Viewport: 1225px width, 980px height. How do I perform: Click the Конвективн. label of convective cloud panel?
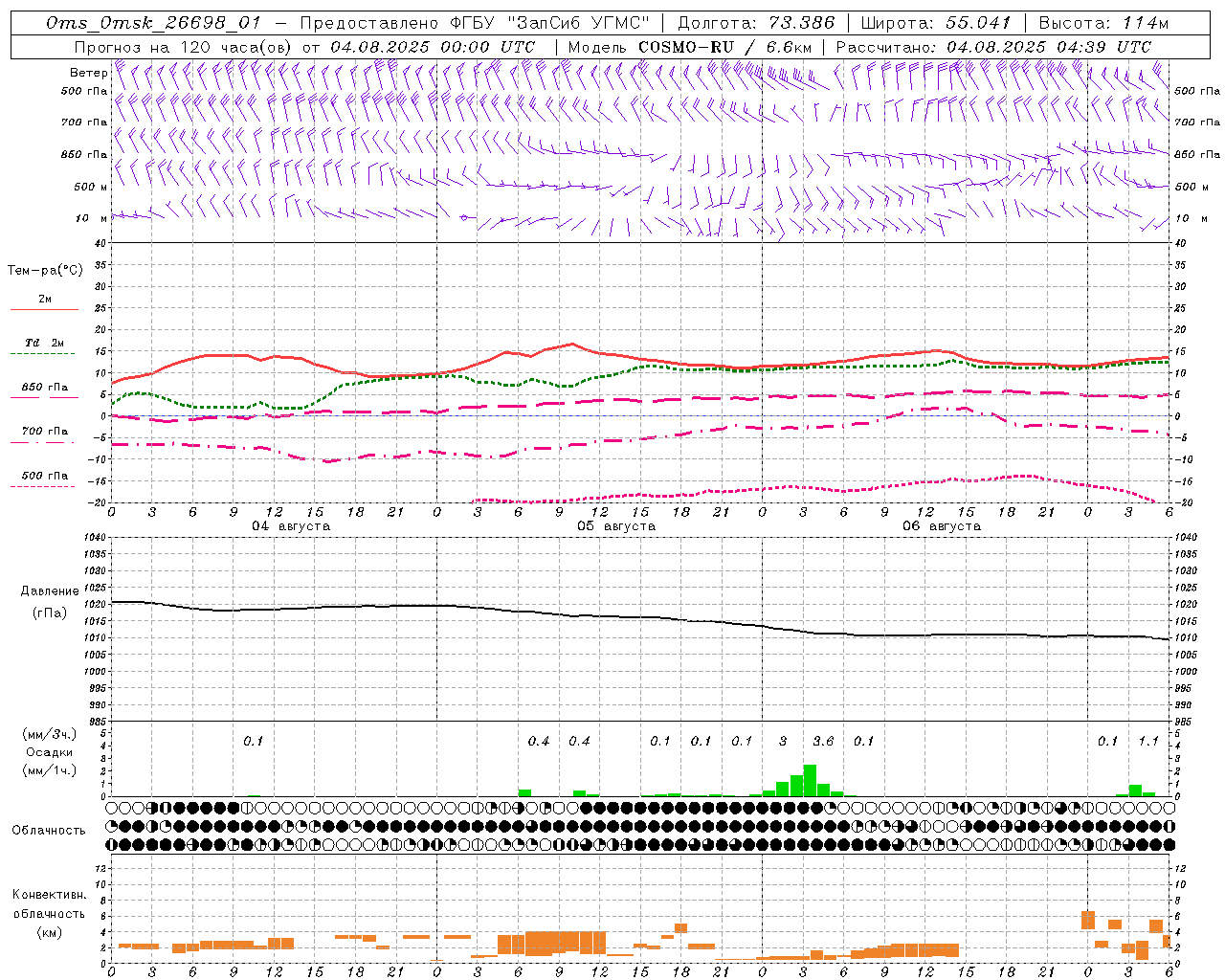(50, 895)
